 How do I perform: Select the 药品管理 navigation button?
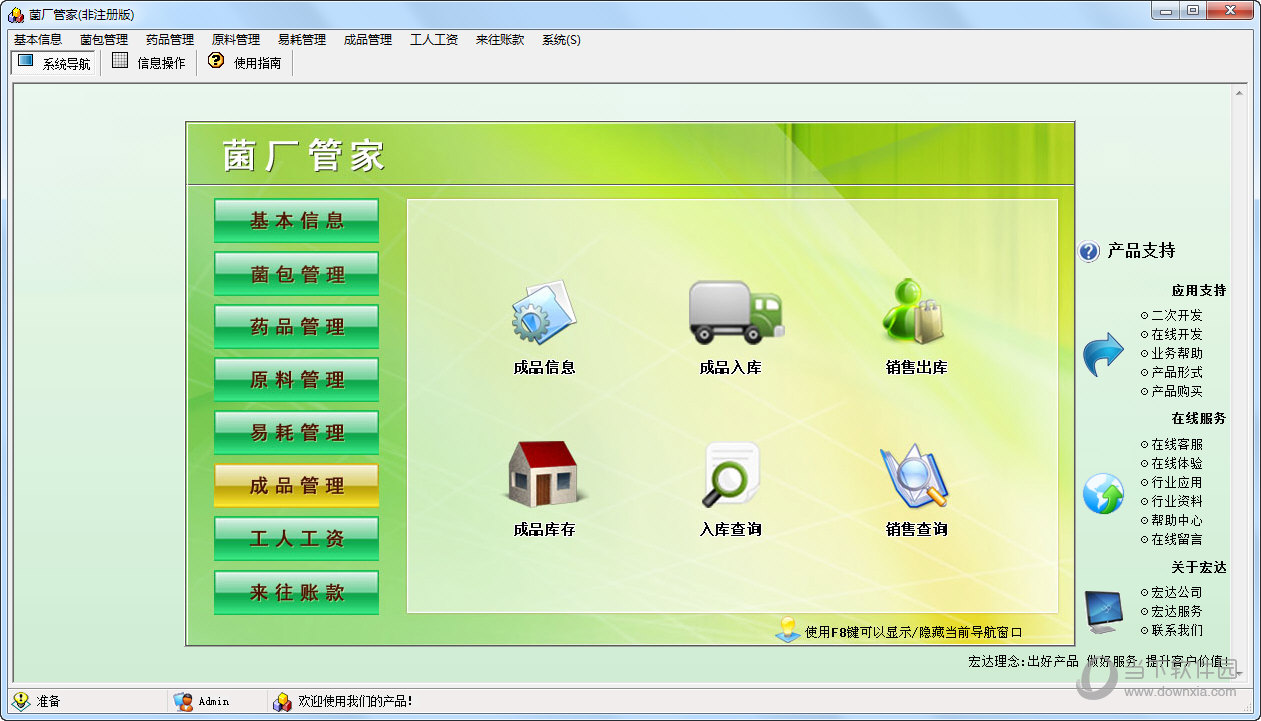(x=297, y=327)
